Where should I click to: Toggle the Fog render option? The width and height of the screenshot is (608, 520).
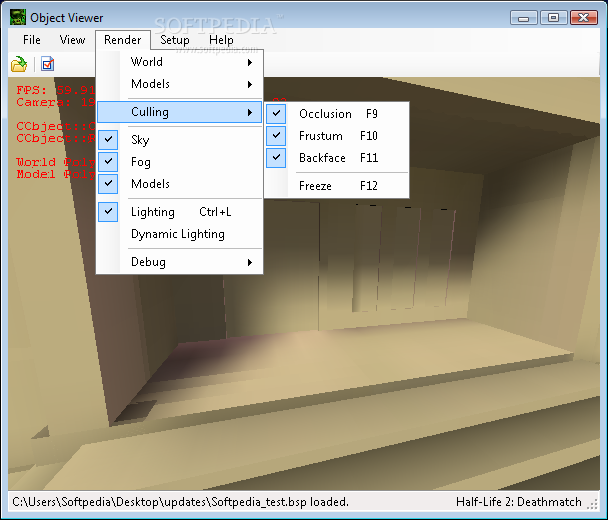pyautogui.click(x=180, y=161)
